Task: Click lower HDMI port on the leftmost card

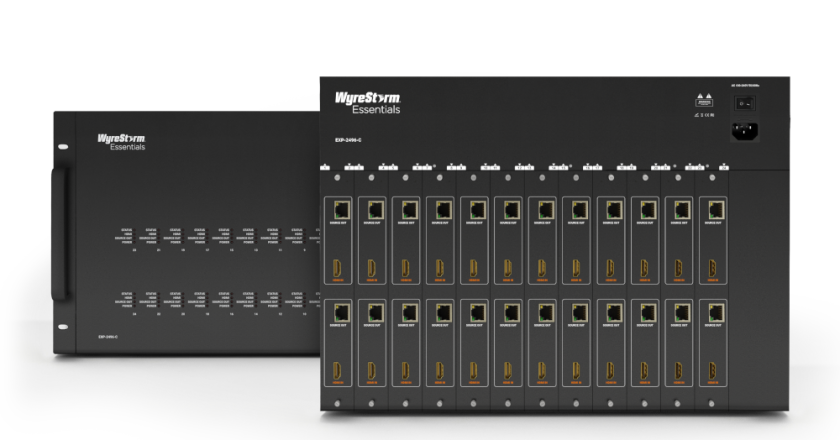Action: coord(338,370)
